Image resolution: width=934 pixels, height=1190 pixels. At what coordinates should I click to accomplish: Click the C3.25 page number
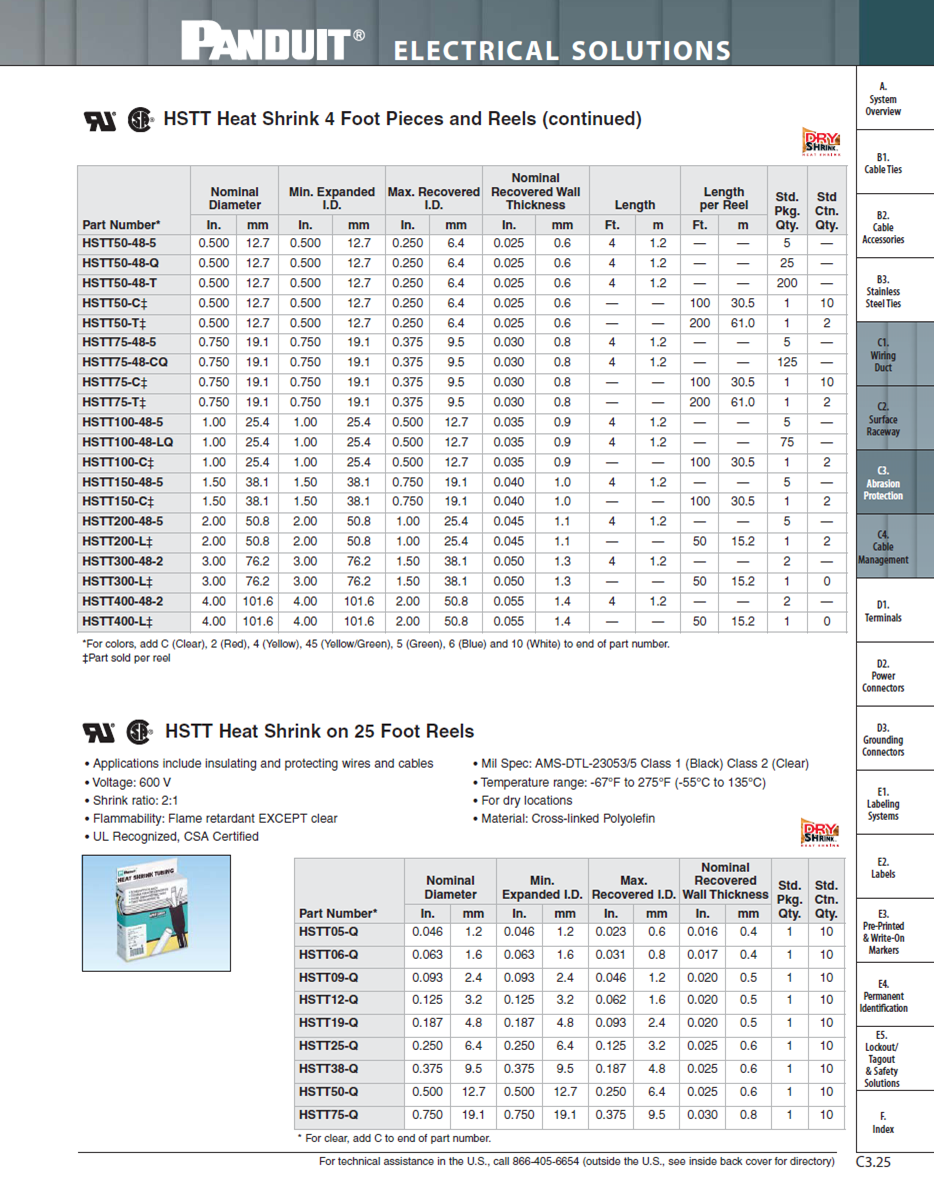(x=873, y=1162)
